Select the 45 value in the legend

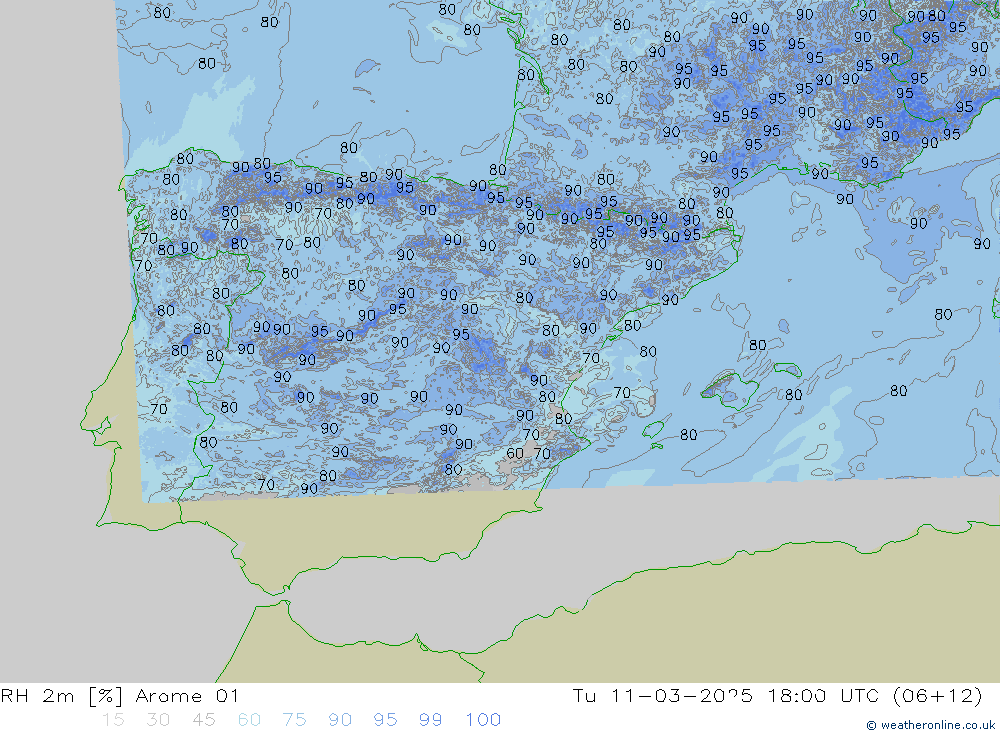[x=204, y=720]
